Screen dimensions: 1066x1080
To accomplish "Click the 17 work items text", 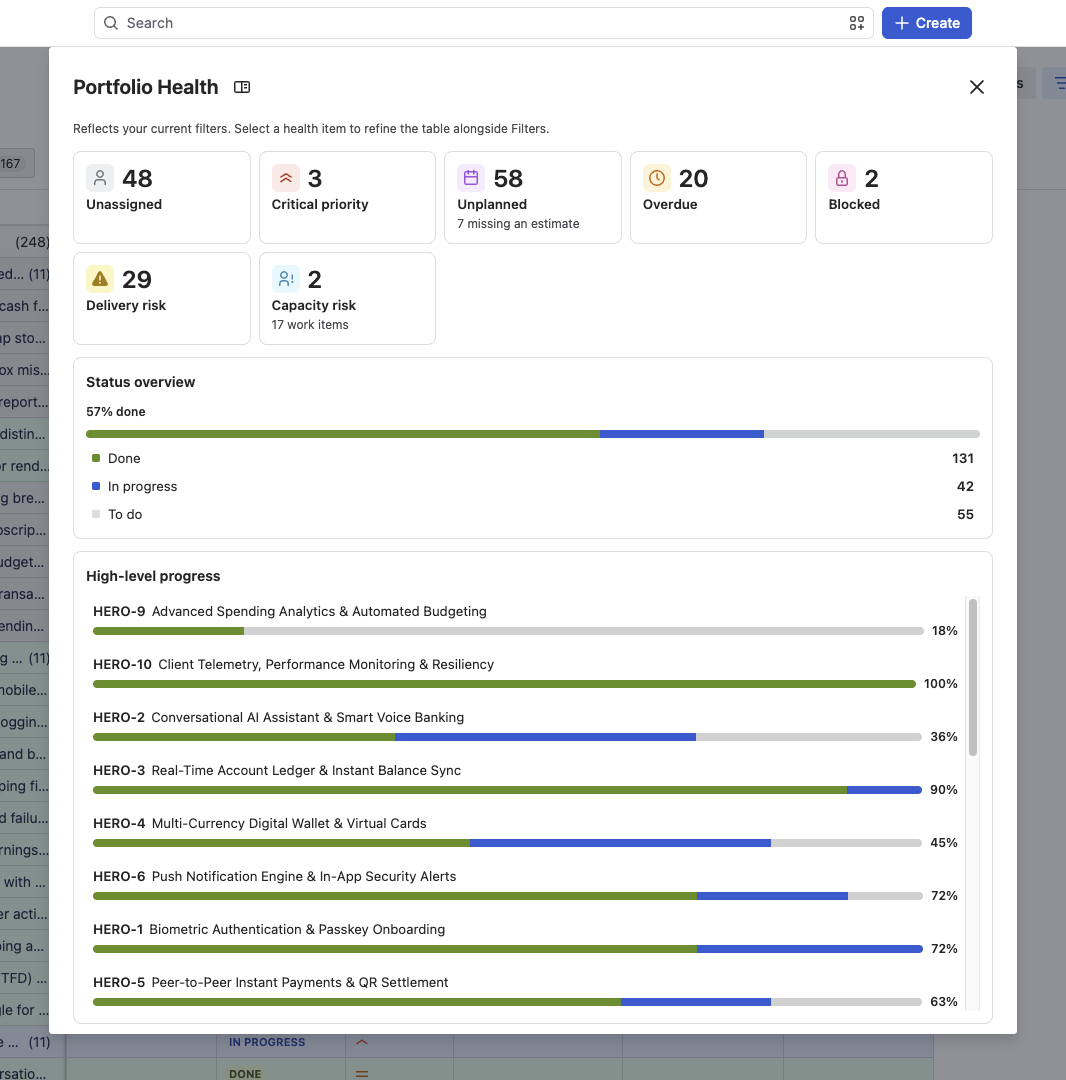I will [x=310, y=325].
